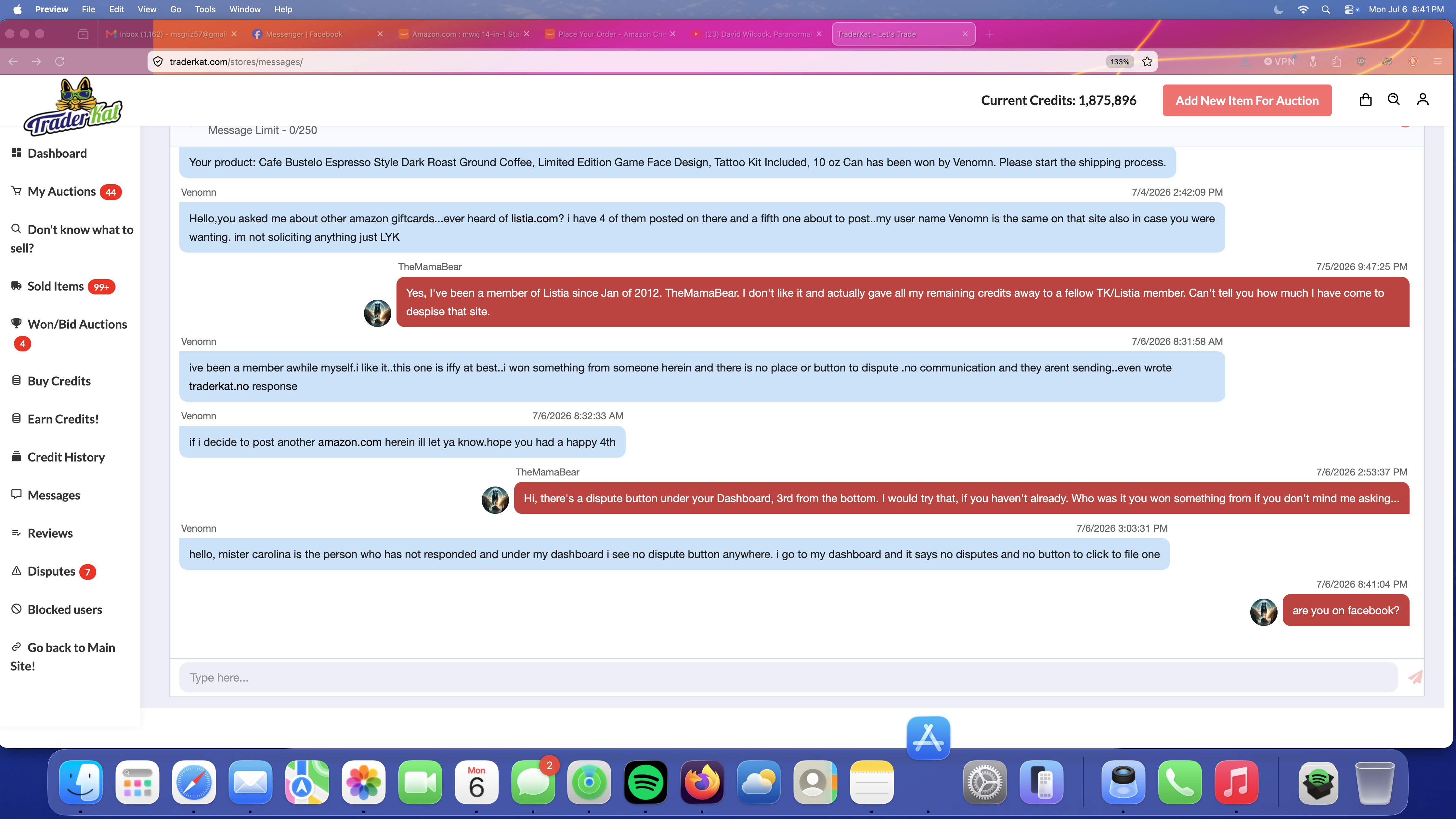The image size is (1456, 819).
Task: Click TheMamaBear avatar beside facebook message
Action: [1263, 612]
